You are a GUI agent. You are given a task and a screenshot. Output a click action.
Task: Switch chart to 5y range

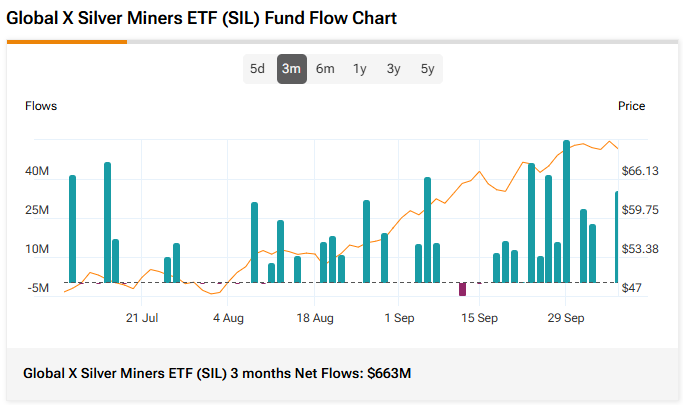point(427,69)
